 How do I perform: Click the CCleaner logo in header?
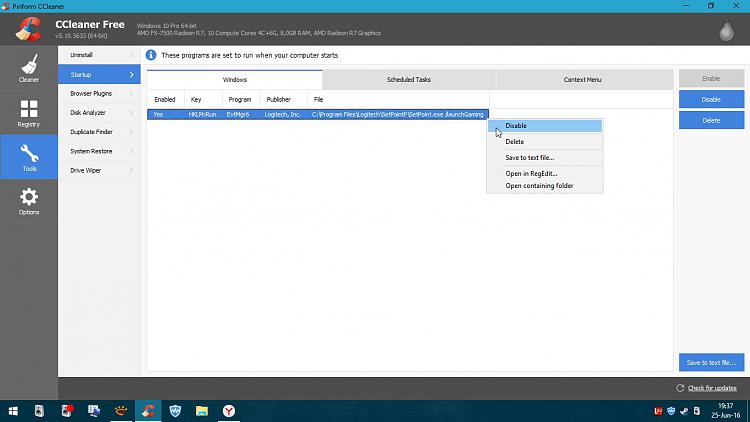pos(29,29)
